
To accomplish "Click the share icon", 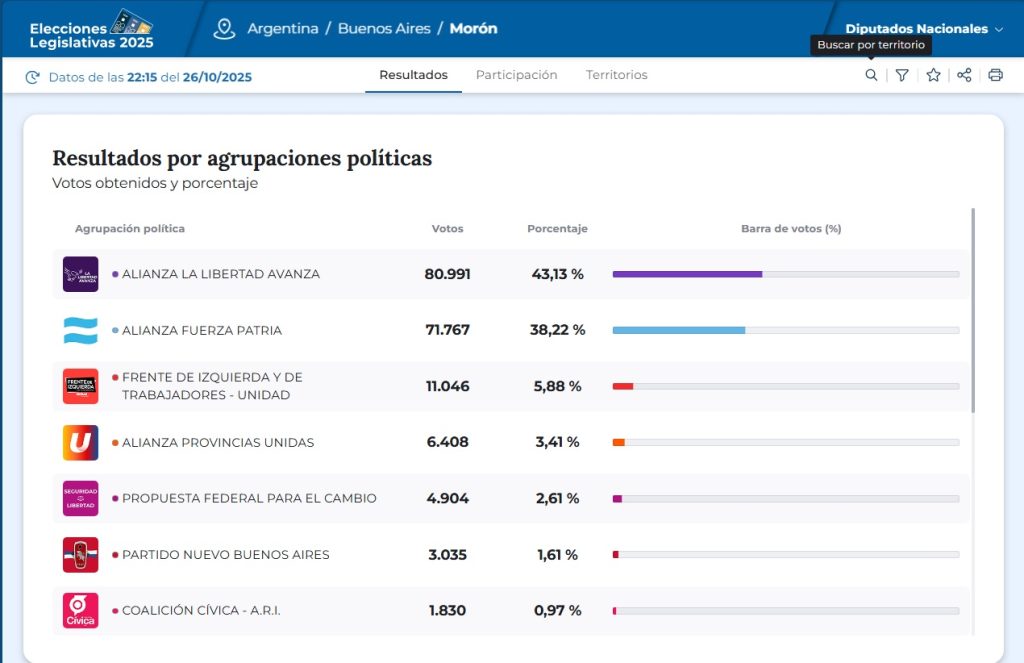I will tap(964, 75).
